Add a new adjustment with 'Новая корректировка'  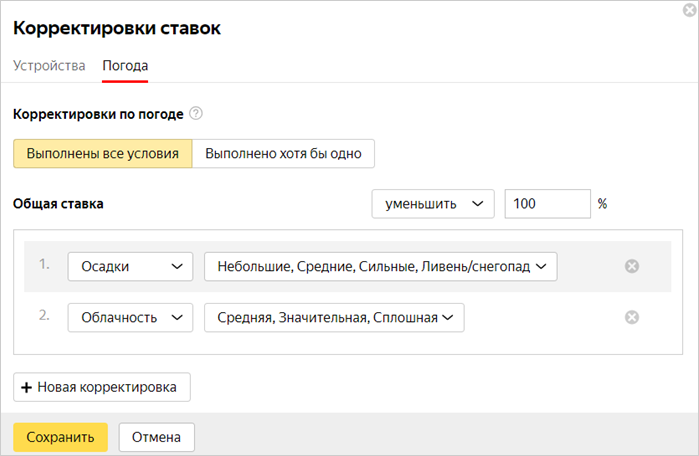click(x=101, y=387)
